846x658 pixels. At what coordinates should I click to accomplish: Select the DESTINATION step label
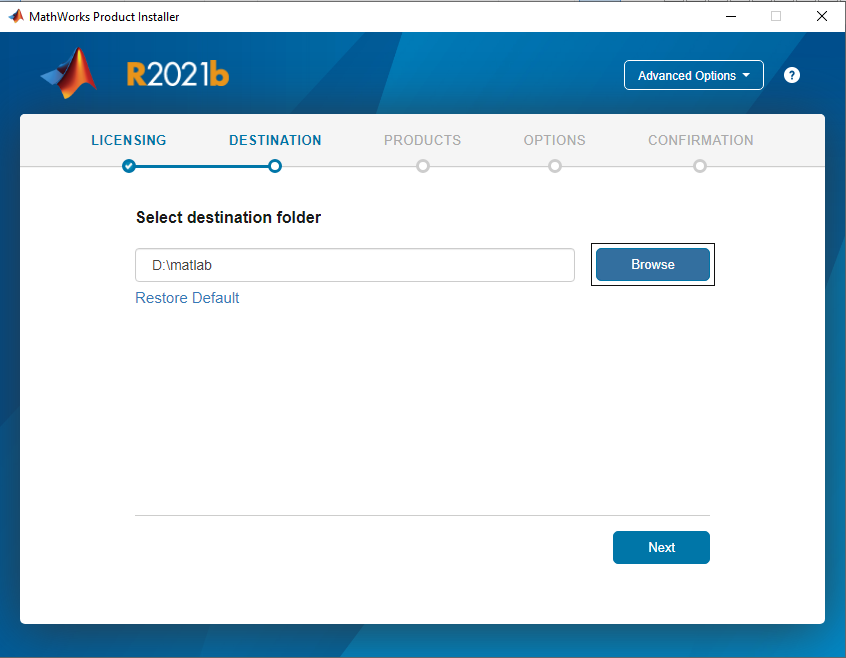[275, 140]
